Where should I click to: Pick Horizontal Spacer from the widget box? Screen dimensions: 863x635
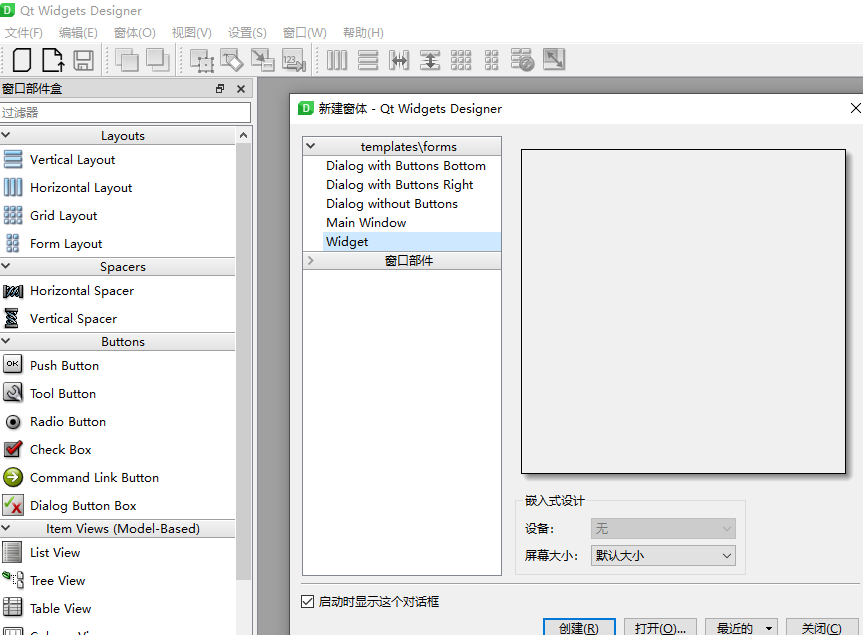click(x=118, y=291)
